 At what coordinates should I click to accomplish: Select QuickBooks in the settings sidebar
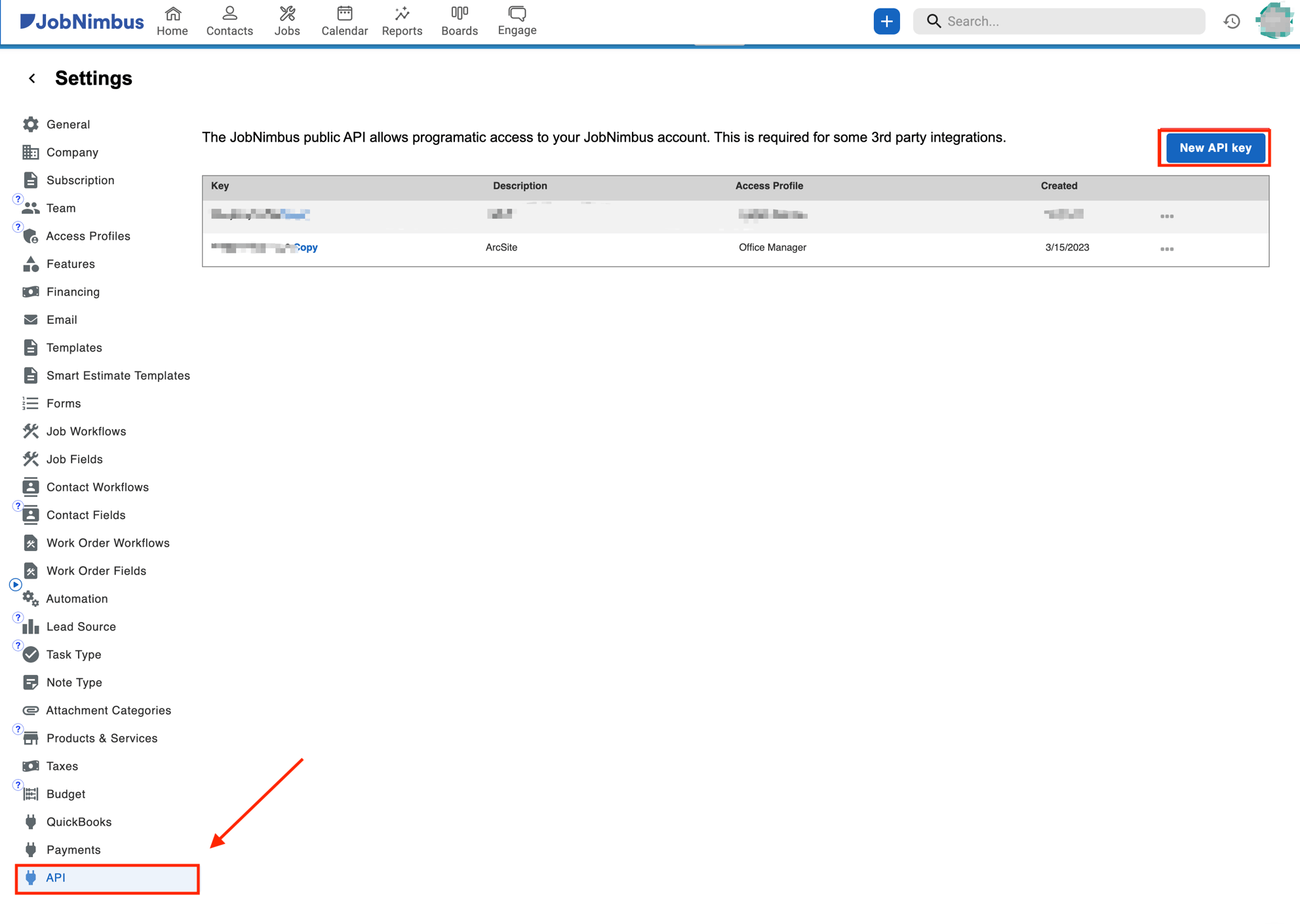coord(79,821)
